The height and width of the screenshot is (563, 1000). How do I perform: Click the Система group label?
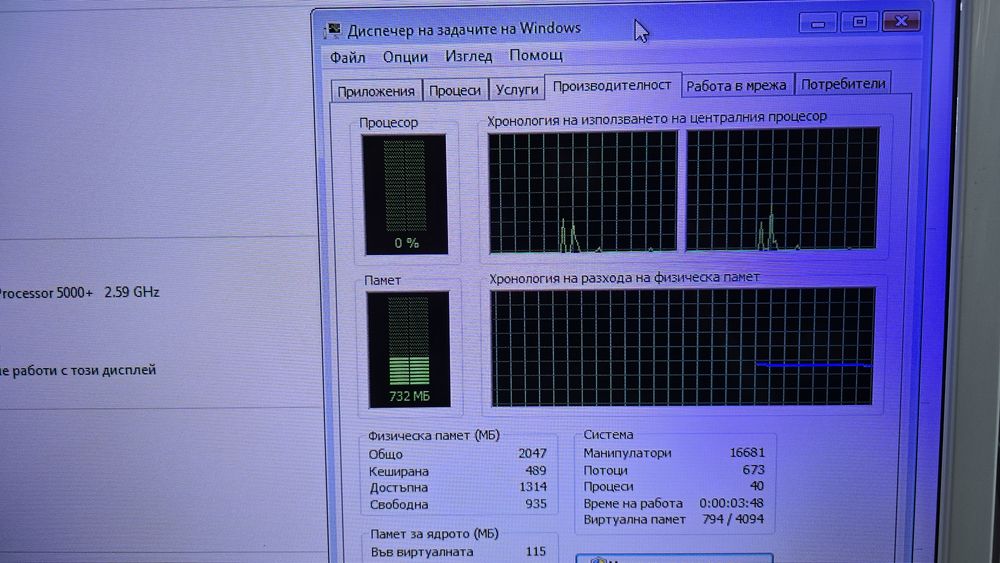pos(608,434)
